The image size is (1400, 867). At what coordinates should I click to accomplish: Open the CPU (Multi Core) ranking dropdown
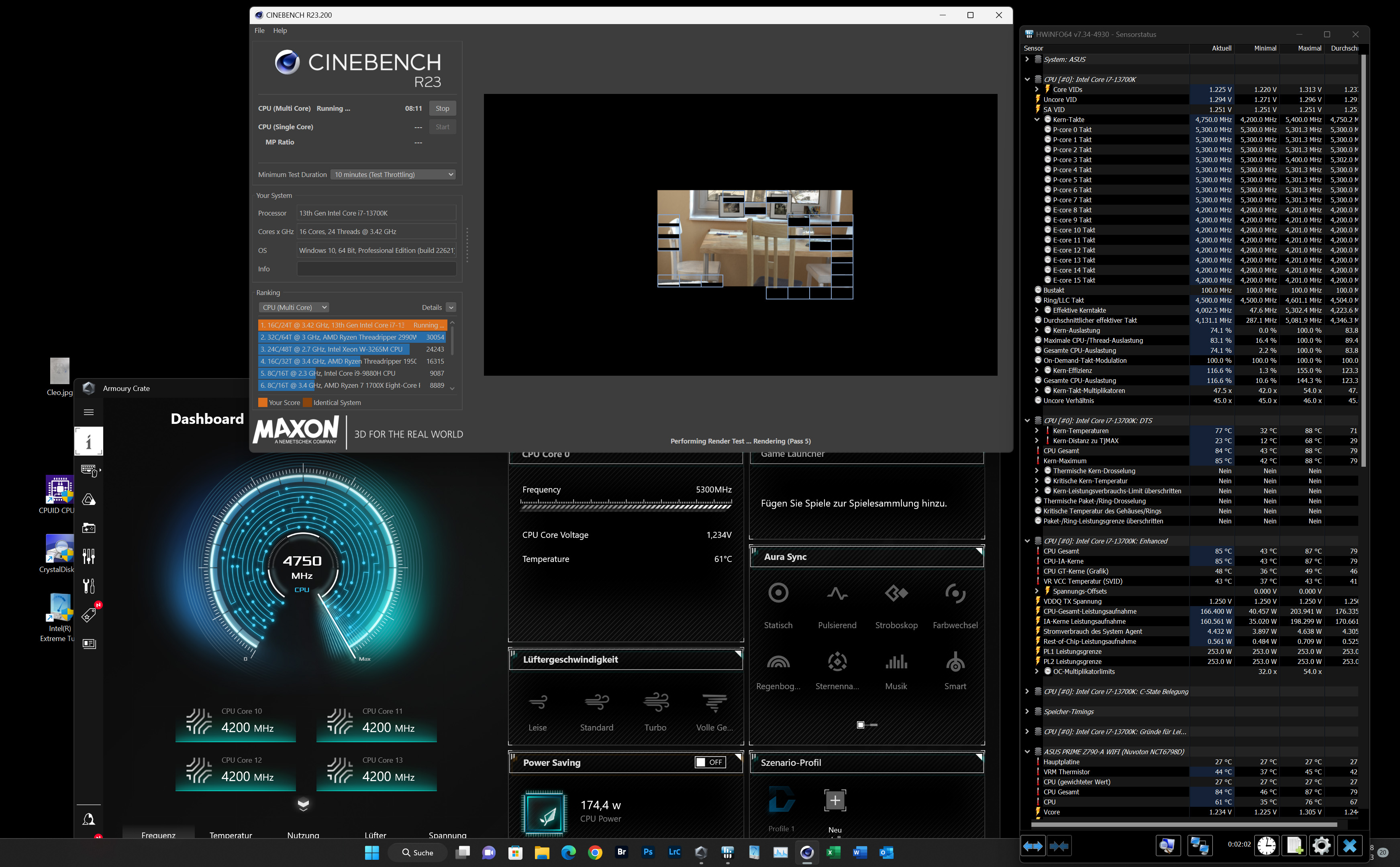[x=294, y=307]
